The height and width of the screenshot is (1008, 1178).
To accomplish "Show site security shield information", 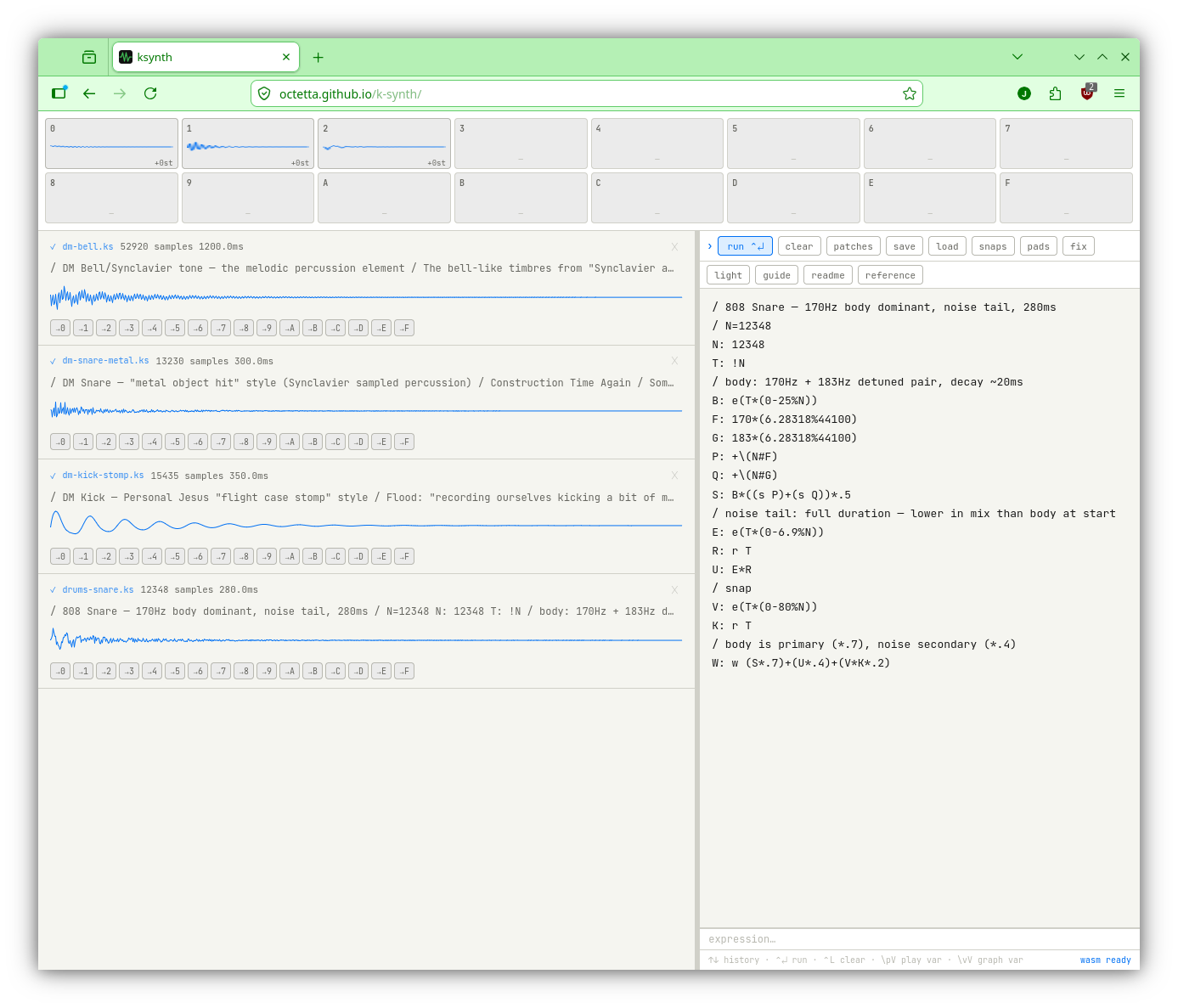I will 264,93.
